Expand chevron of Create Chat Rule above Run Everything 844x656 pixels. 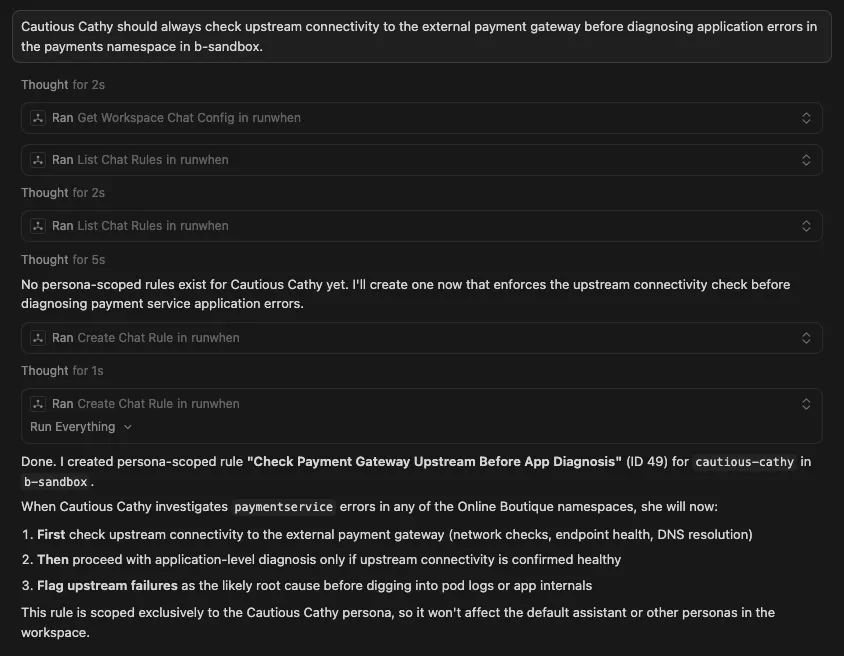806,404
